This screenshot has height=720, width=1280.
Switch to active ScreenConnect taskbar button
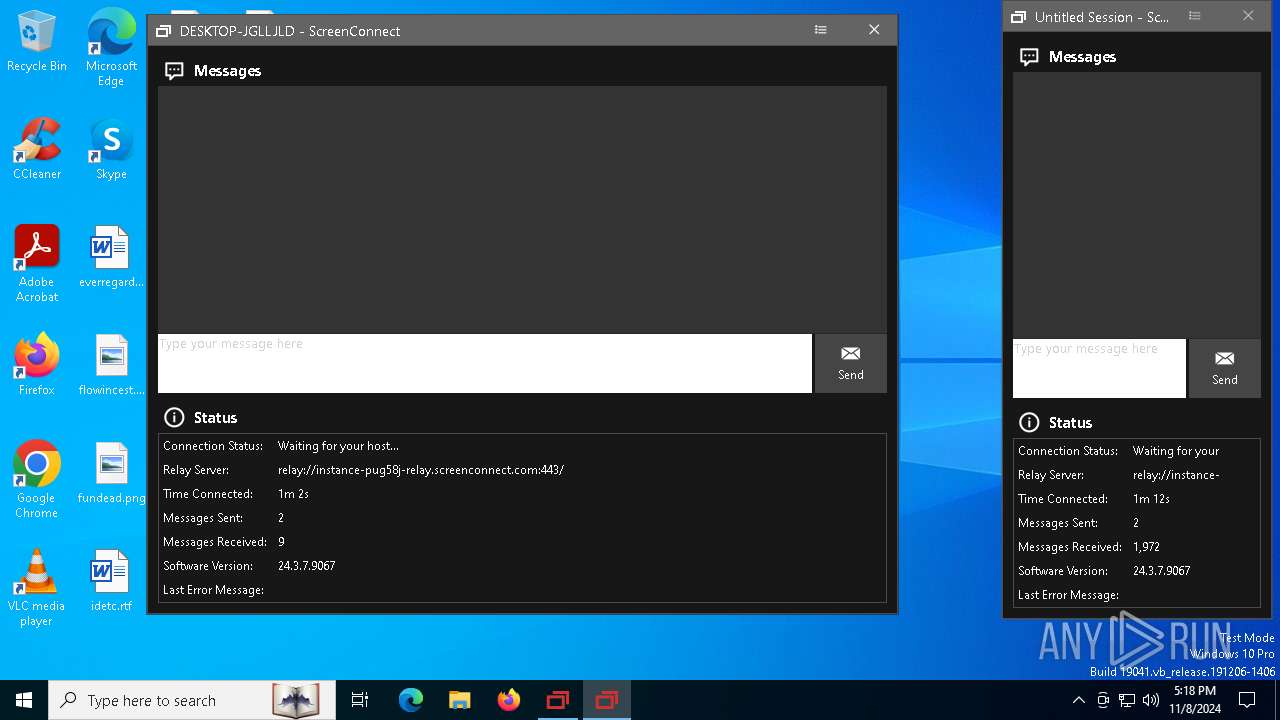(x=607, y=700)
